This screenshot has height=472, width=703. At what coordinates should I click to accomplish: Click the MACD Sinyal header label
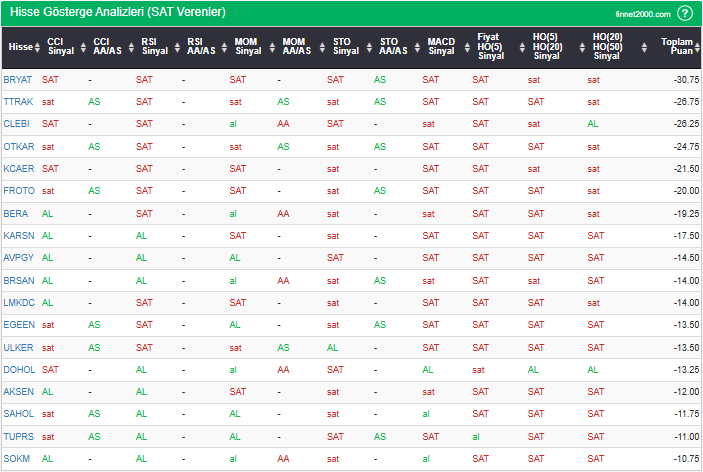click(441, 46)
